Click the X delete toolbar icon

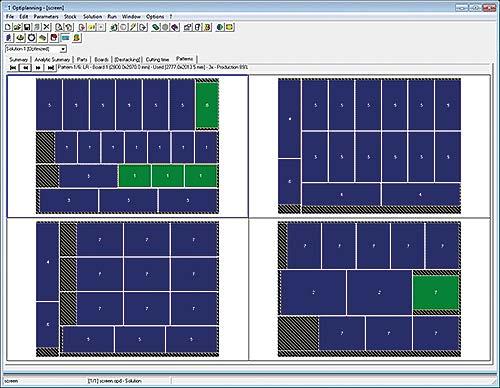[47, 27]
